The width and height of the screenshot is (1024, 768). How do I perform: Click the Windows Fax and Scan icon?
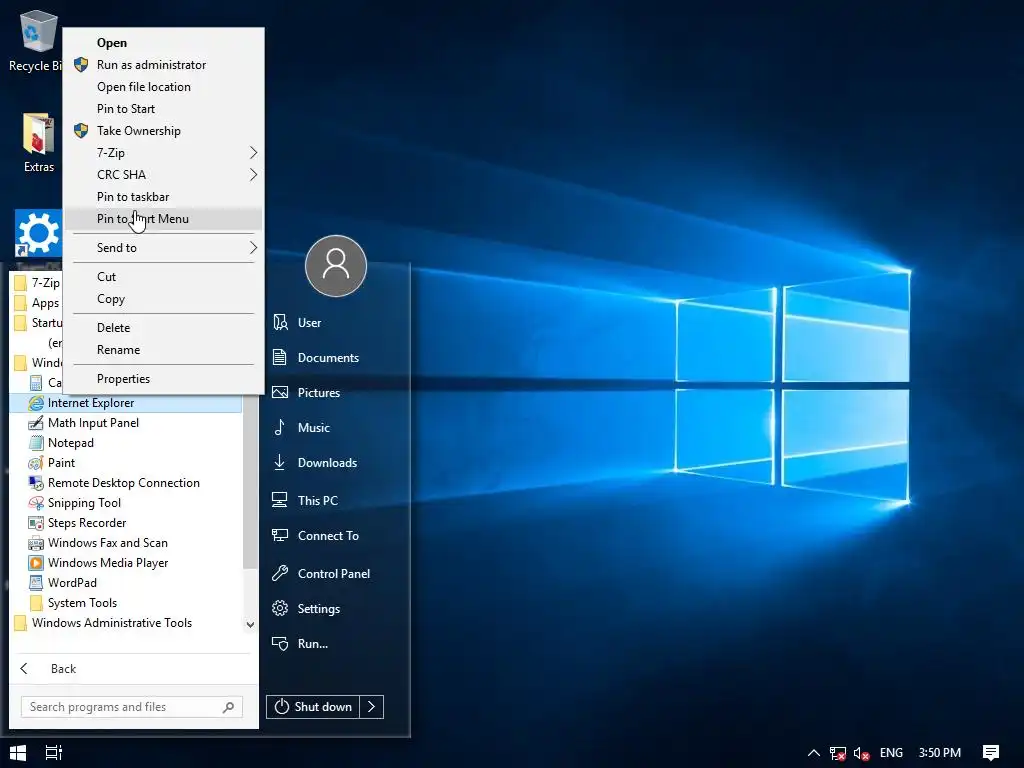pyautogui.click(x=36, y=543)
